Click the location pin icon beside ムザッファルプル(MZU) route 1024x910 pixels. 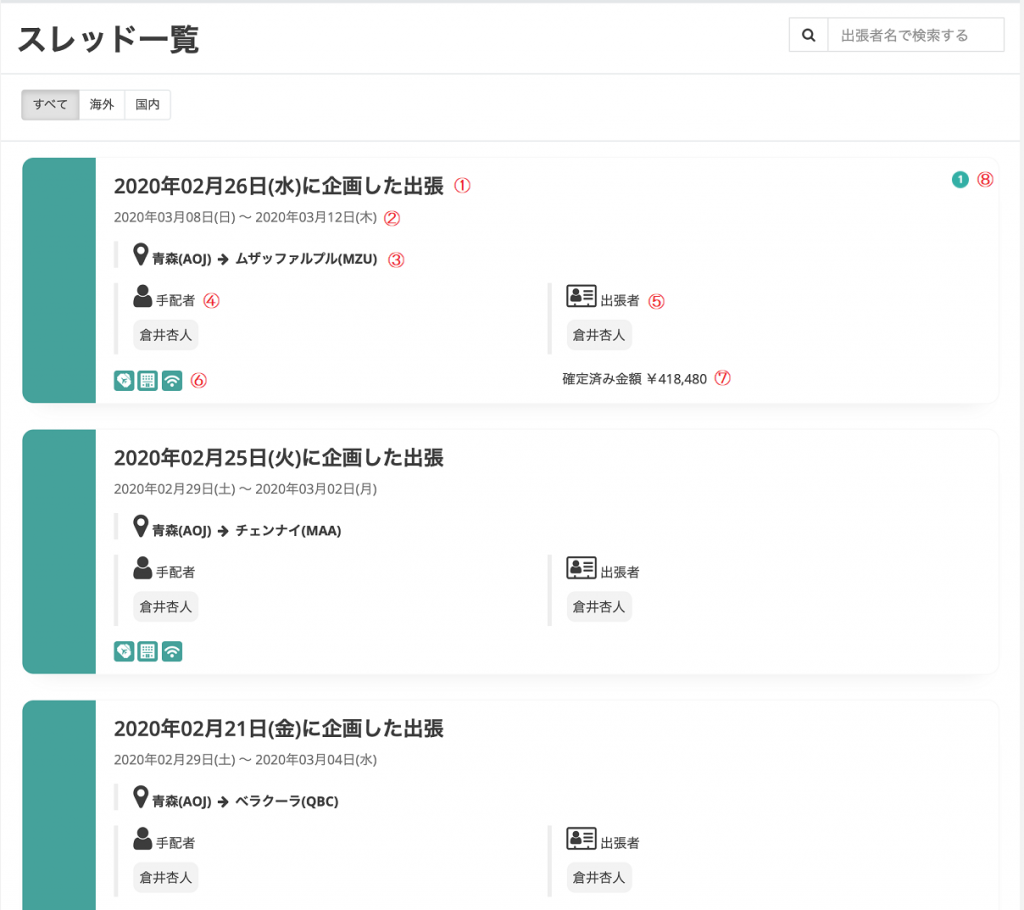coord(141,256)
